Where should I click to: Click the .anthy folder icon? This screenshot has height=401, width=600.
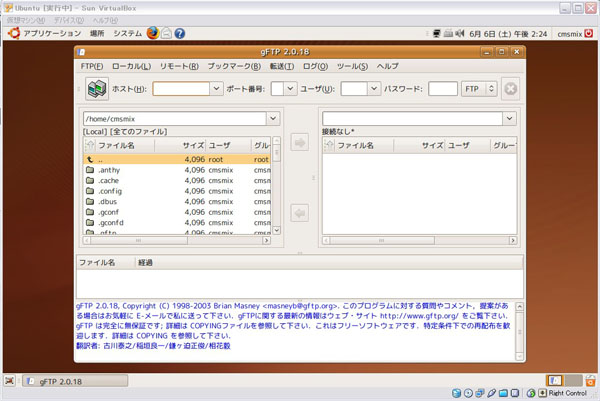90,170
